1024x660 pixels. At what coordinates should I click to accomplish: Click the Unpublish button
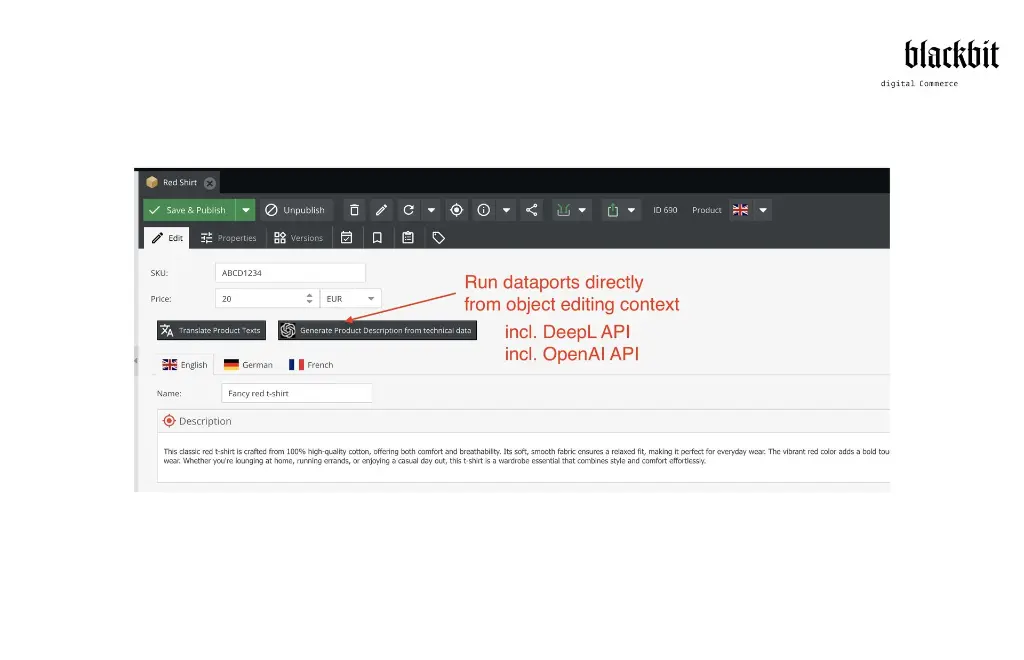point(295,210)
